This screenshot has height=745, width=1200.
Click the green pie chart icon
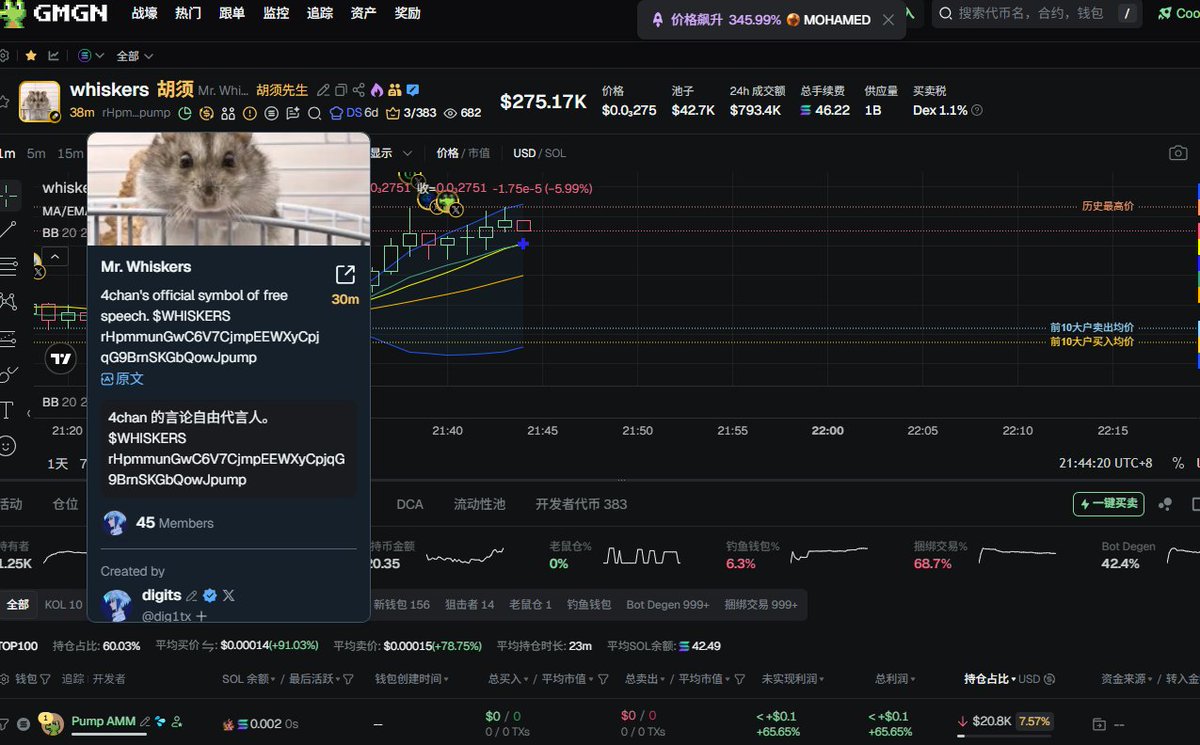click(185, 113)
